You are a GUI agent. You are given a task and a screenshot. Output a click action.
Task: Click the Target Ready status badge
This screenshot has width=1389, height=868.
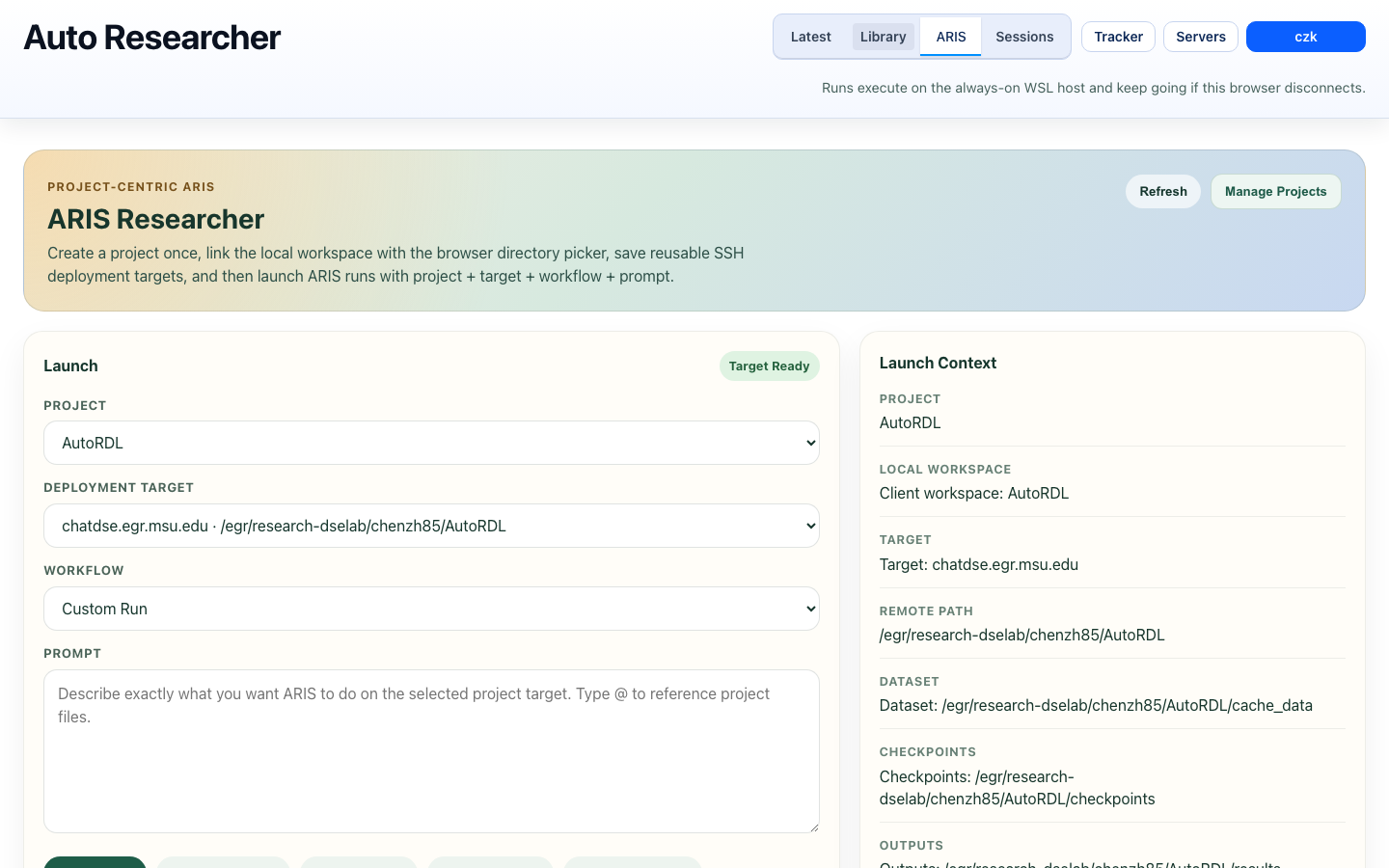pyautogui.click(x=769, y=366)
